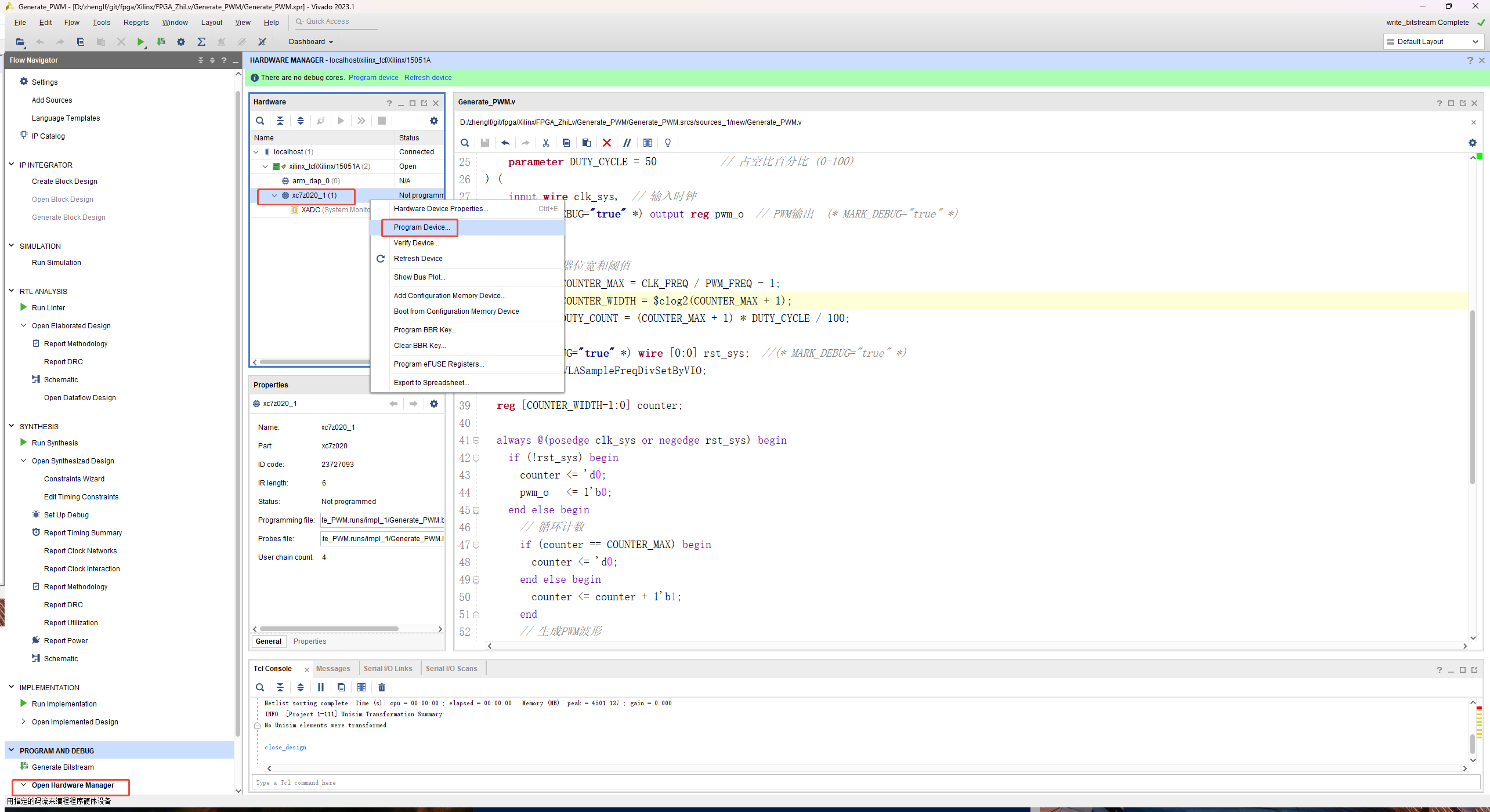Collapse the xc7z020_1 device tree node
1490x812 pixels.
274,195
